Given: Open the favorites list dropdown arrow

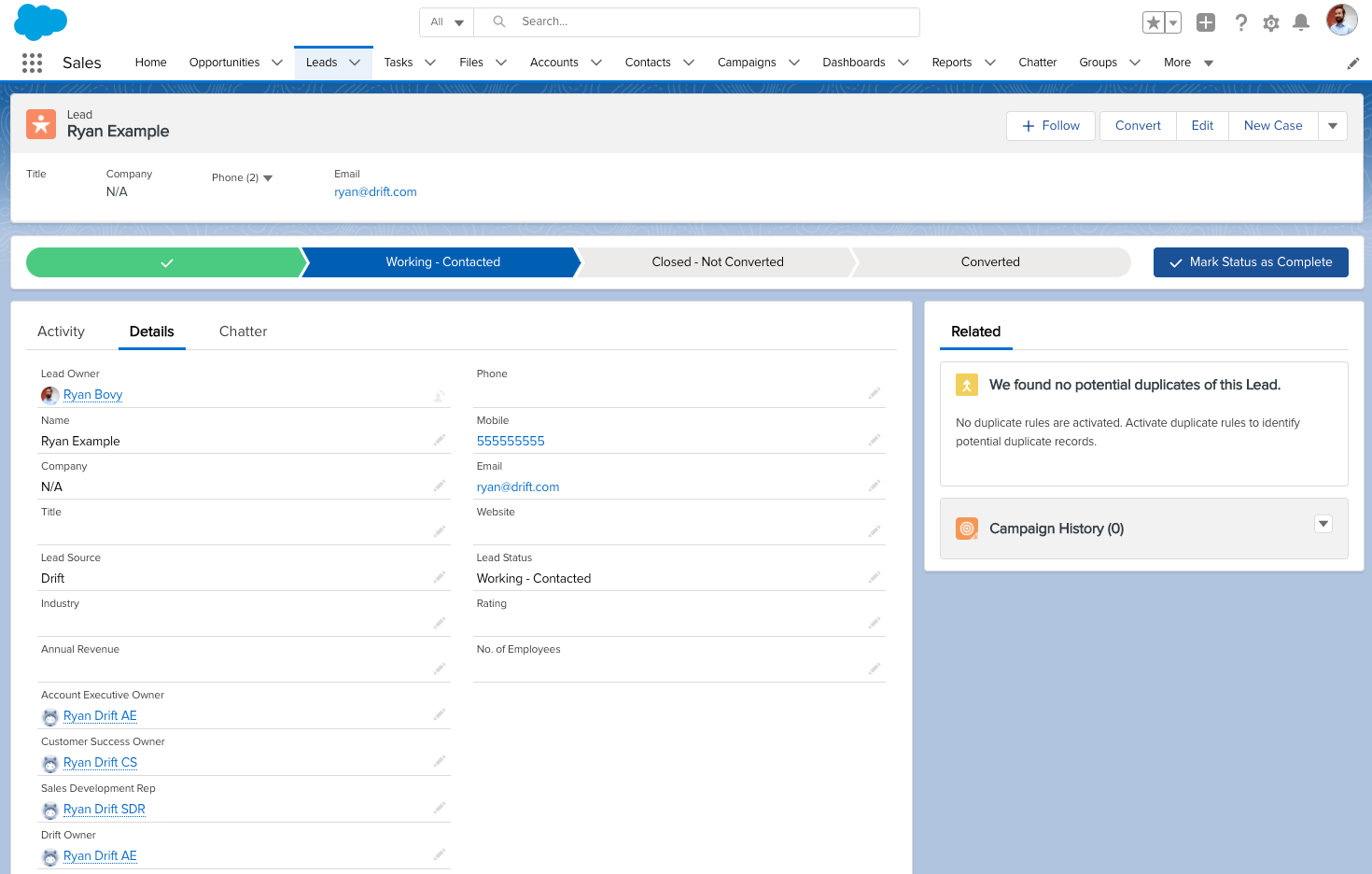Looking at the screenshot, I should tap(1173, 22).
